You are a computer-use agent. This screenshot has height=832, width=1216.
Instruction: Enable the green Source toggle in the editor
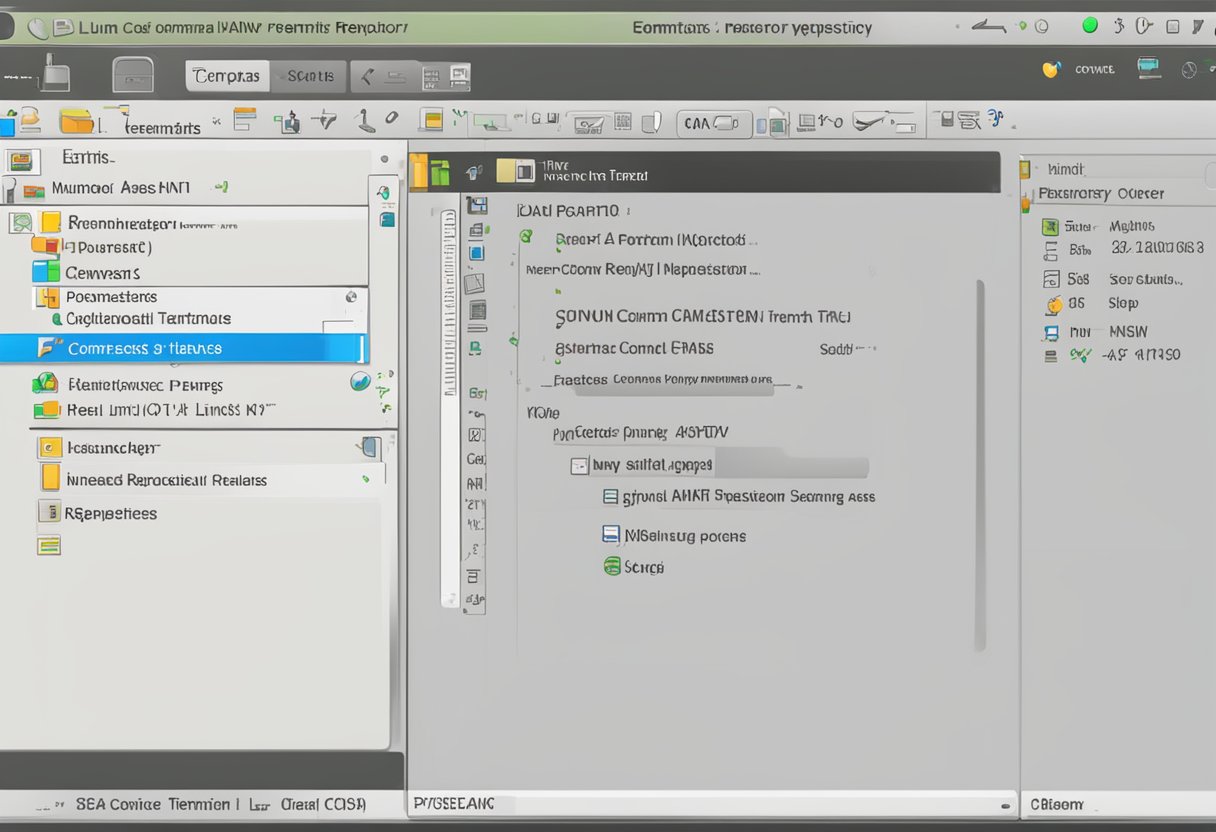tap(611, 567)
